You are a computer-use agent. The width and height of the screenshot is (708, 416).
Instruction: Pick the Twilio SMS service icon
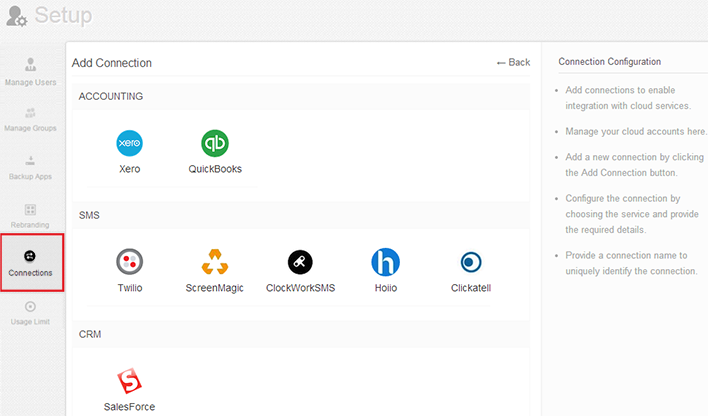tap(130, 262)
